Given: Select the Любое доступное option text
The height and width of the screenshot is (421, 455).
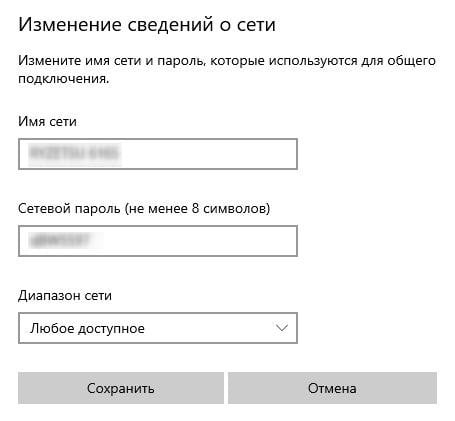Looking at the screenshot, I should pos(87,329).
